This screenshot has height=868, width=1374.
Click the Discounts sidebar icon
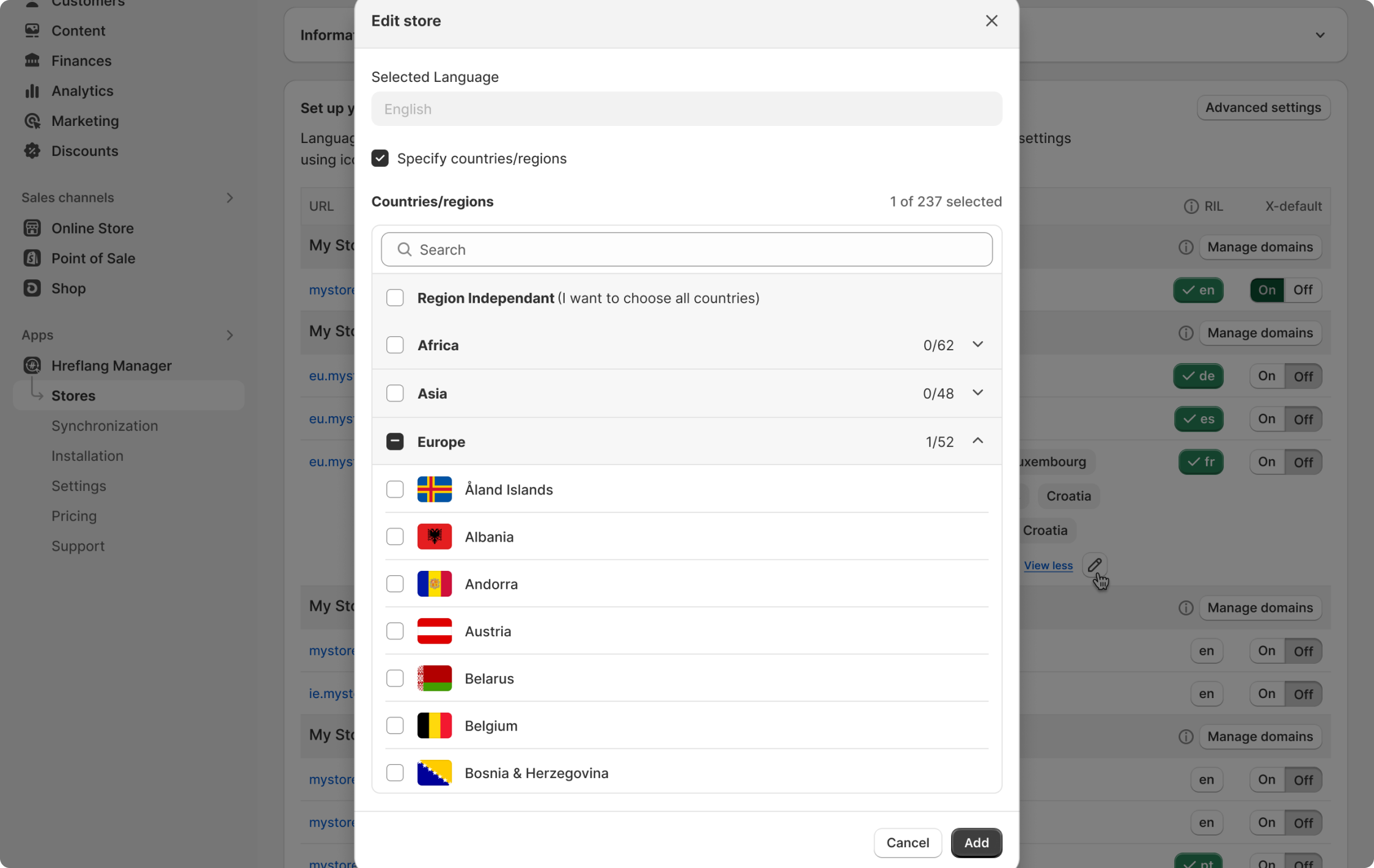pos(33,151)
